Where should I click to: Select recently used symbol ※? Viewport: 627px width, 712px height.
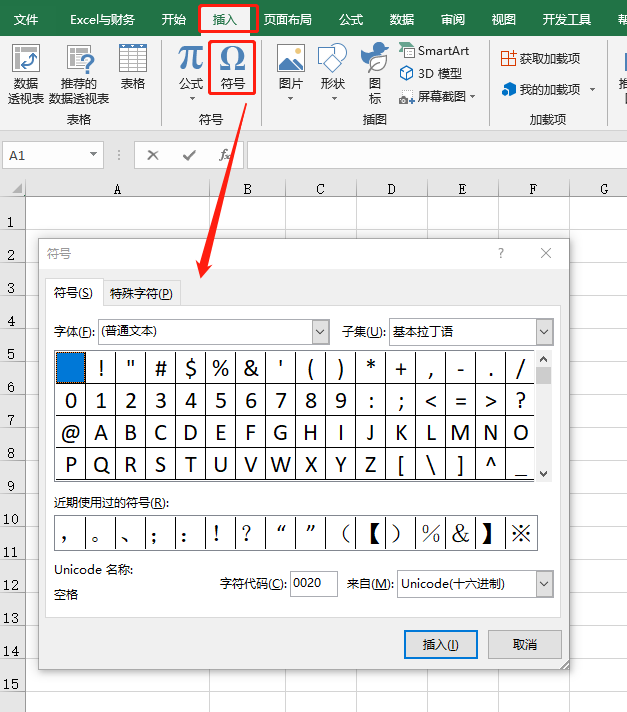pos(521,533)
